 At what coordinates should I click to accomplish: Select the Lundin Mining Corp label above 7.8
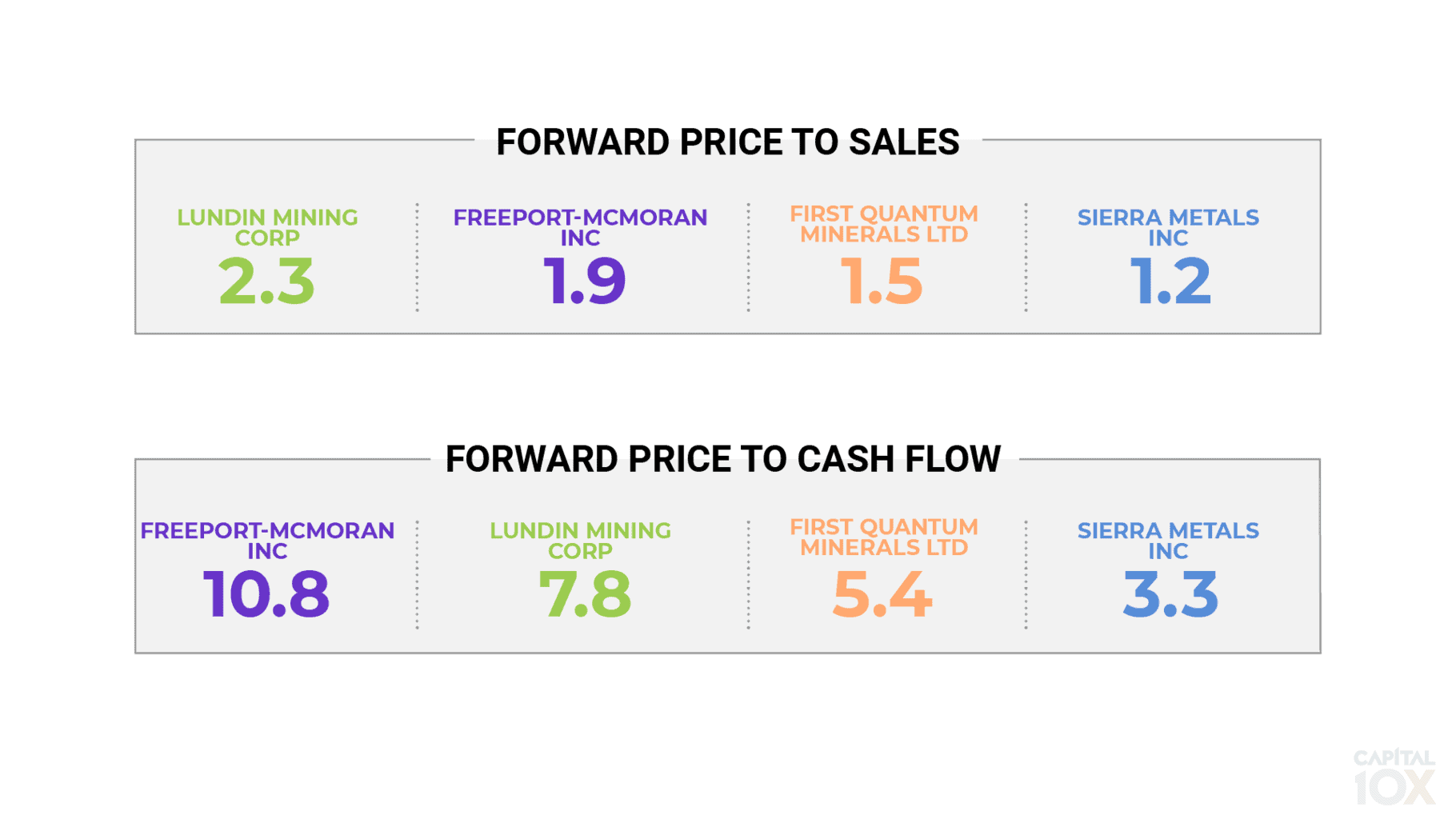(x=580, y=541)
